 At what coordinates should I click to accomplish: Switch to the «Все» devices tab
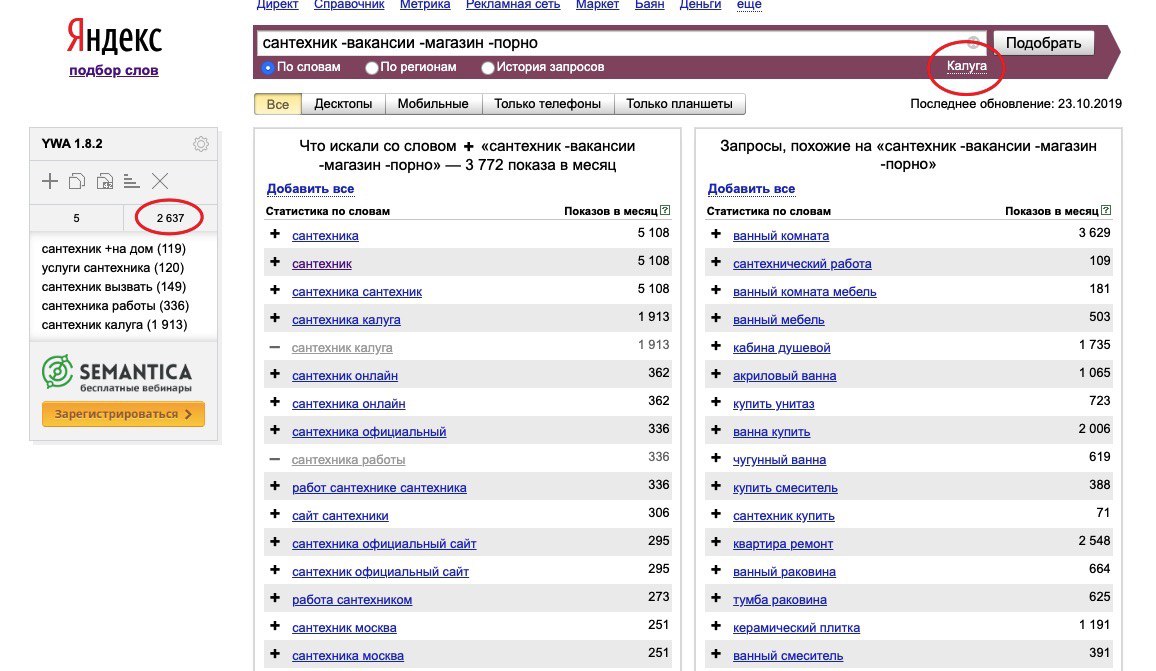tap(278, 104)
